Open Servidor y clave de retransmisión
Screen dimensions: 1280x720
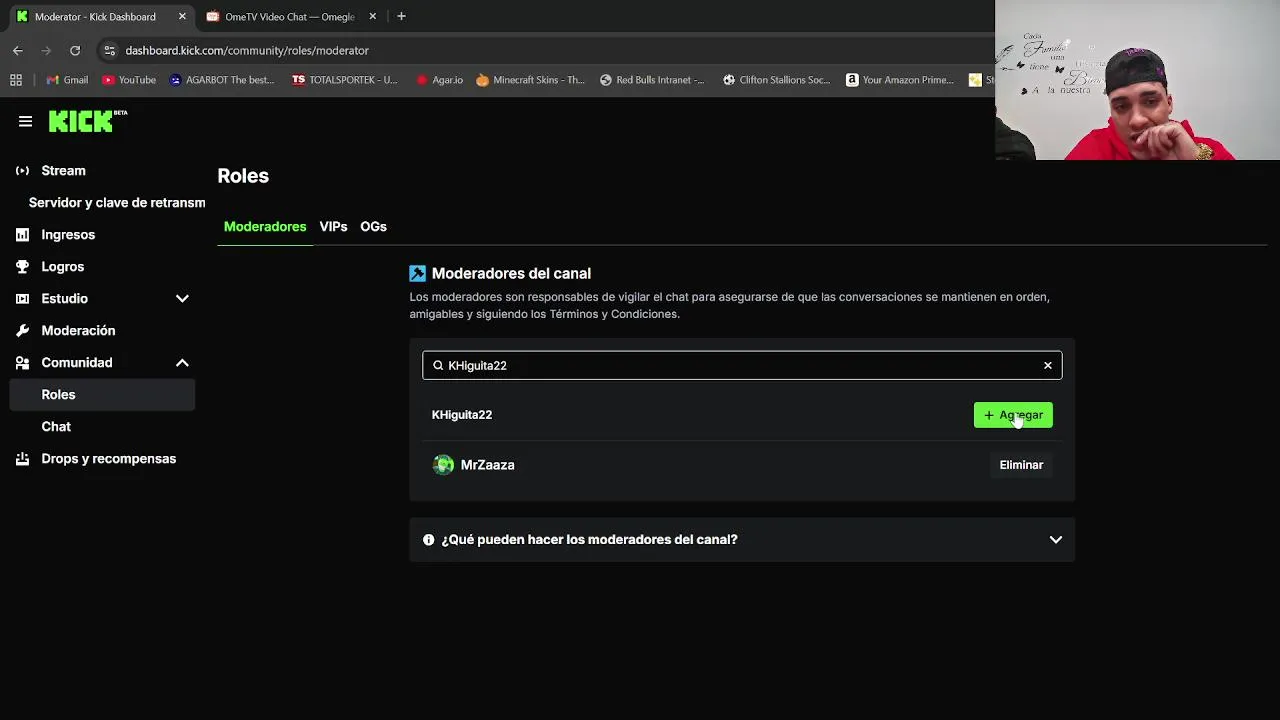tap(117, 203)
